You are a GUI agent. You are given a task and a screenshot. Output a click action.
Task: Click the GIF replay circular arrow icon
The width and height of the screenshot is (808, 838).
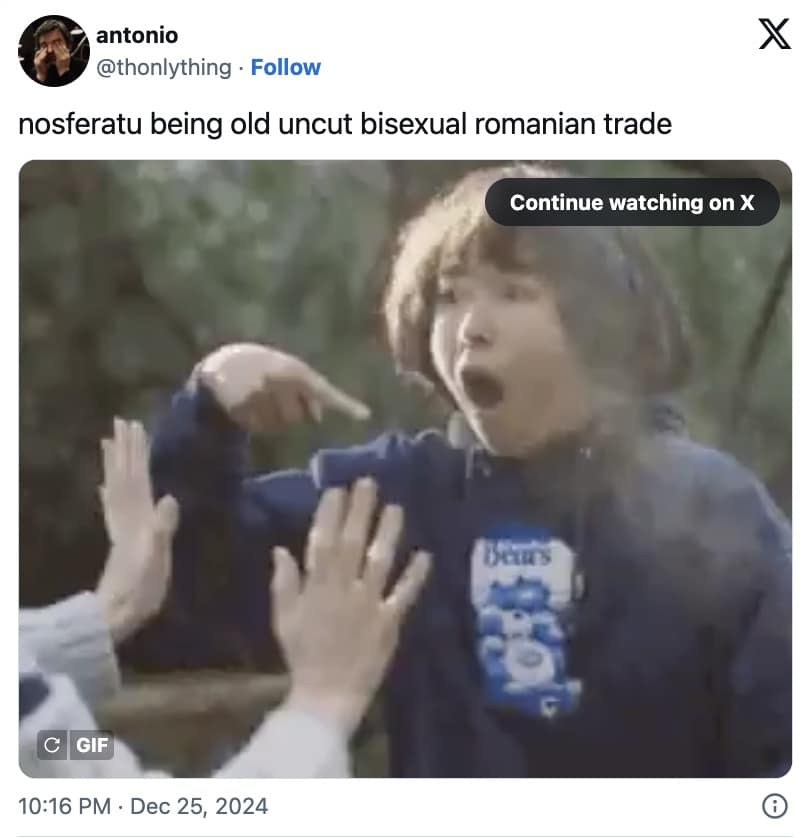click(52, 744)
